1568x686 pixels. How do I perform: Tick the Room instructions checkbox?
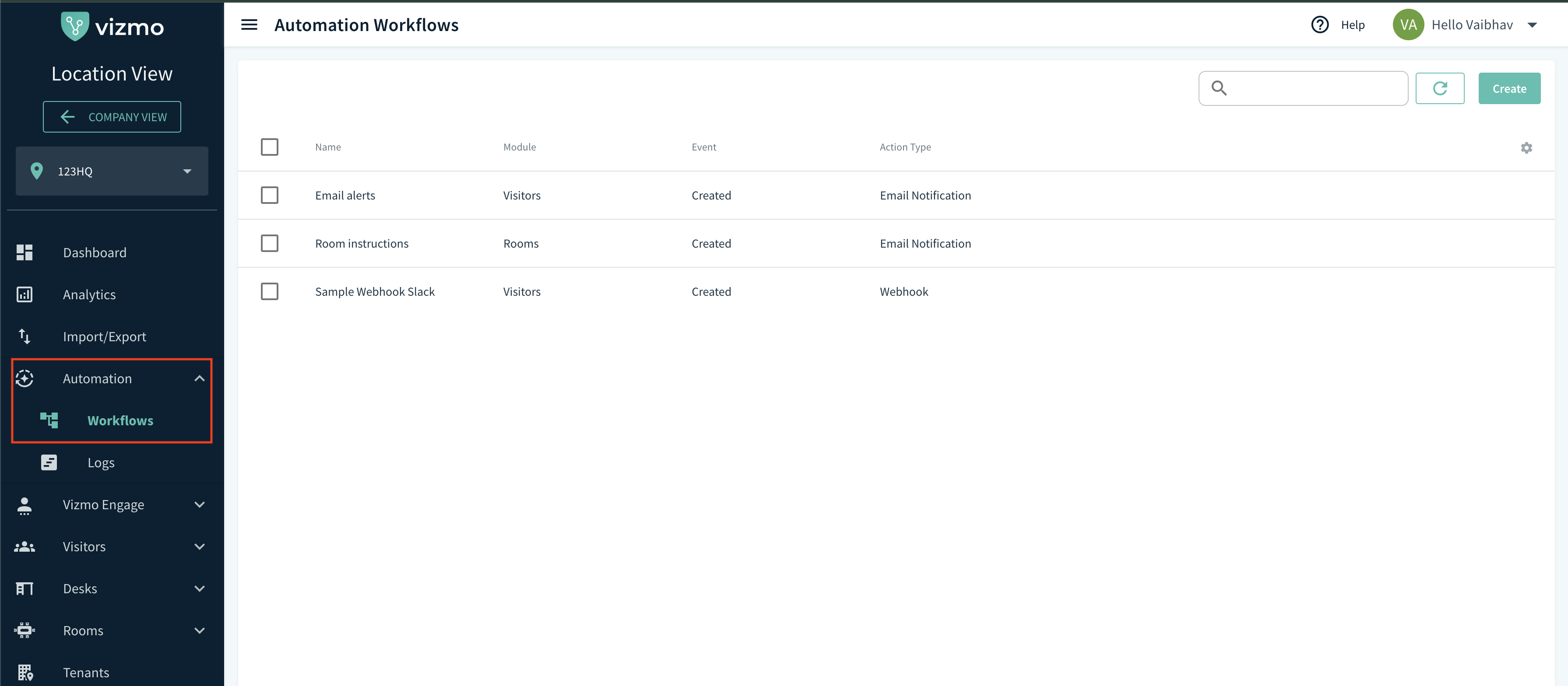270,243
